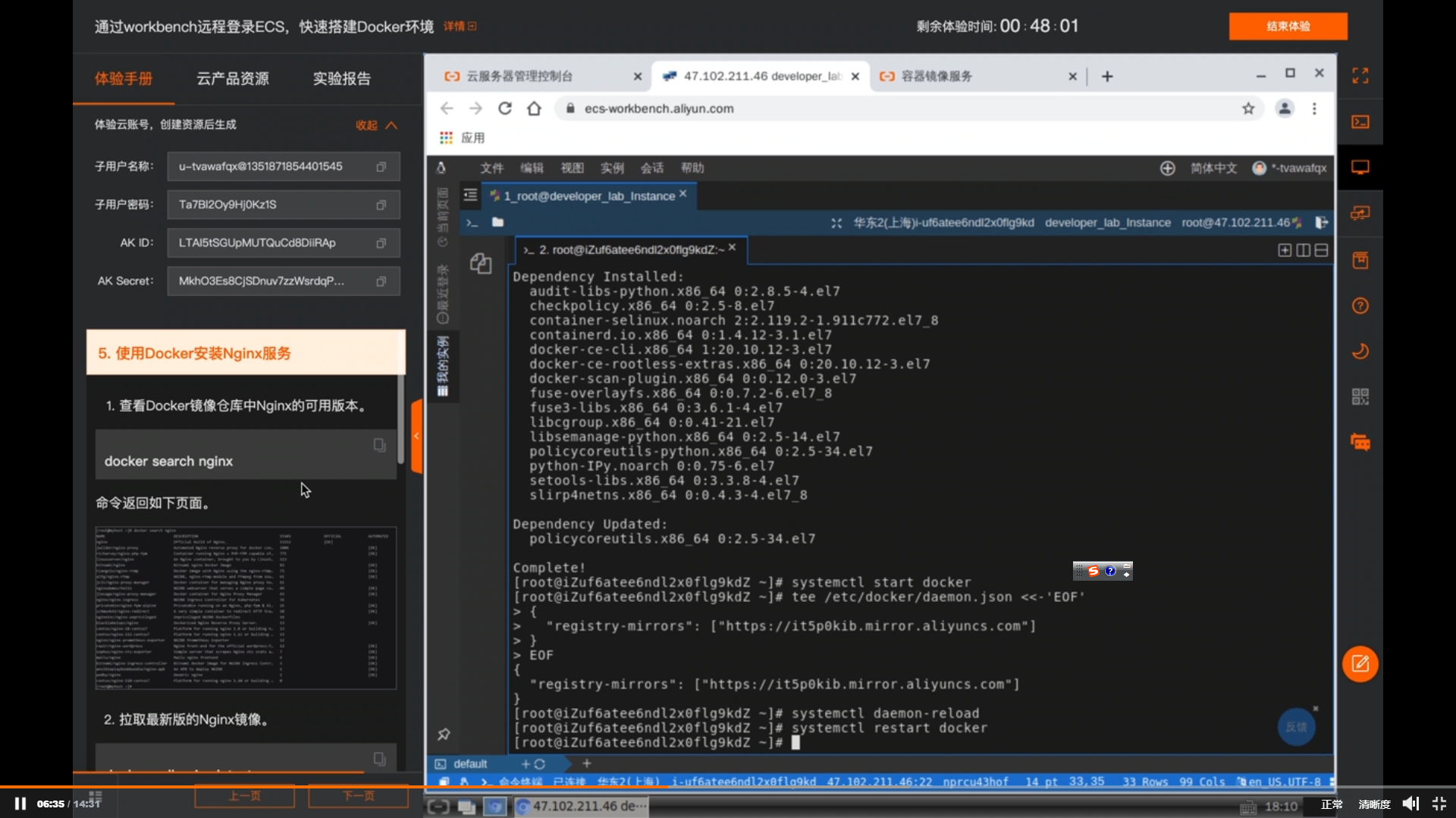This screenshot has width=1456, height=818.
Task: Open the 清晰度 video quality selector
Action: (x=1374, y=804)
